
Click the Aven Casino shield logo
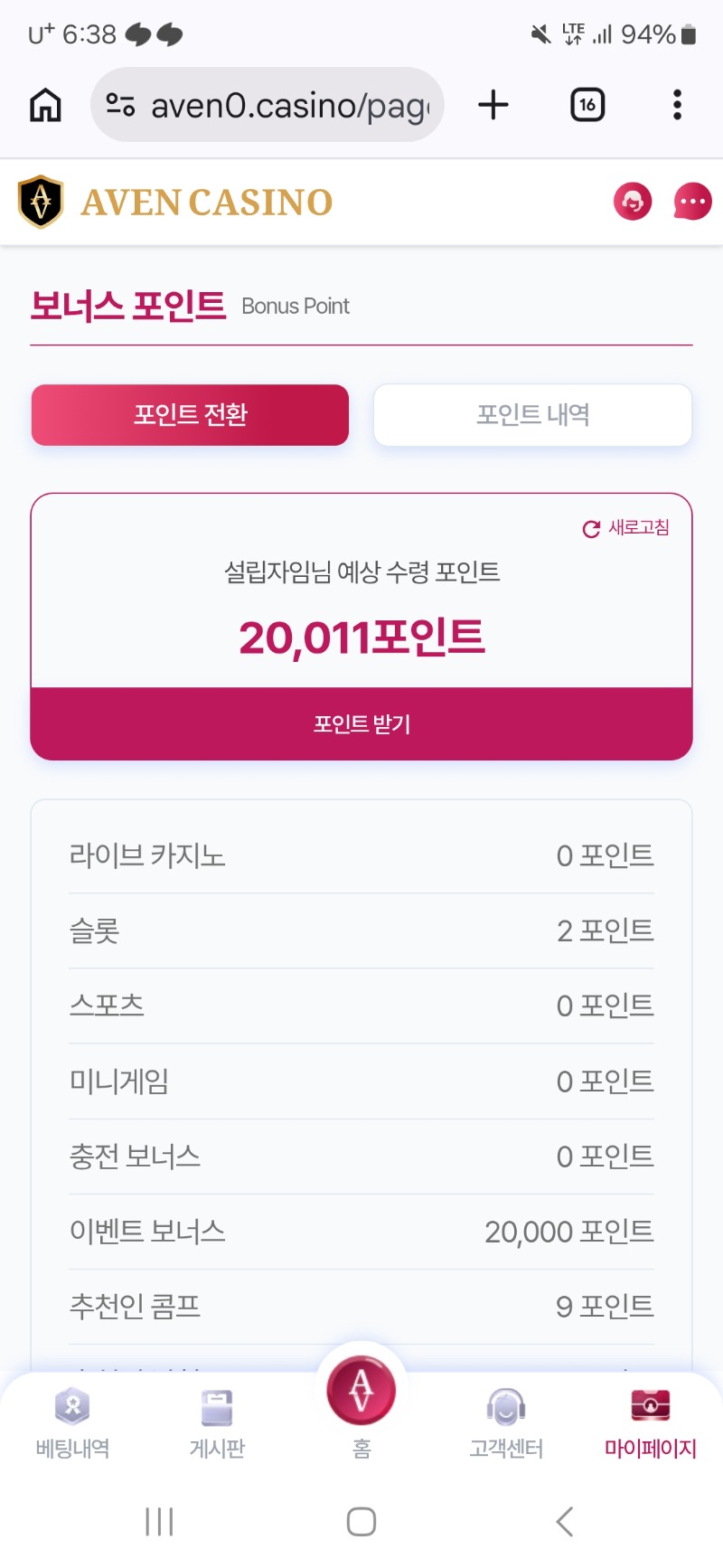click(41, 202)
